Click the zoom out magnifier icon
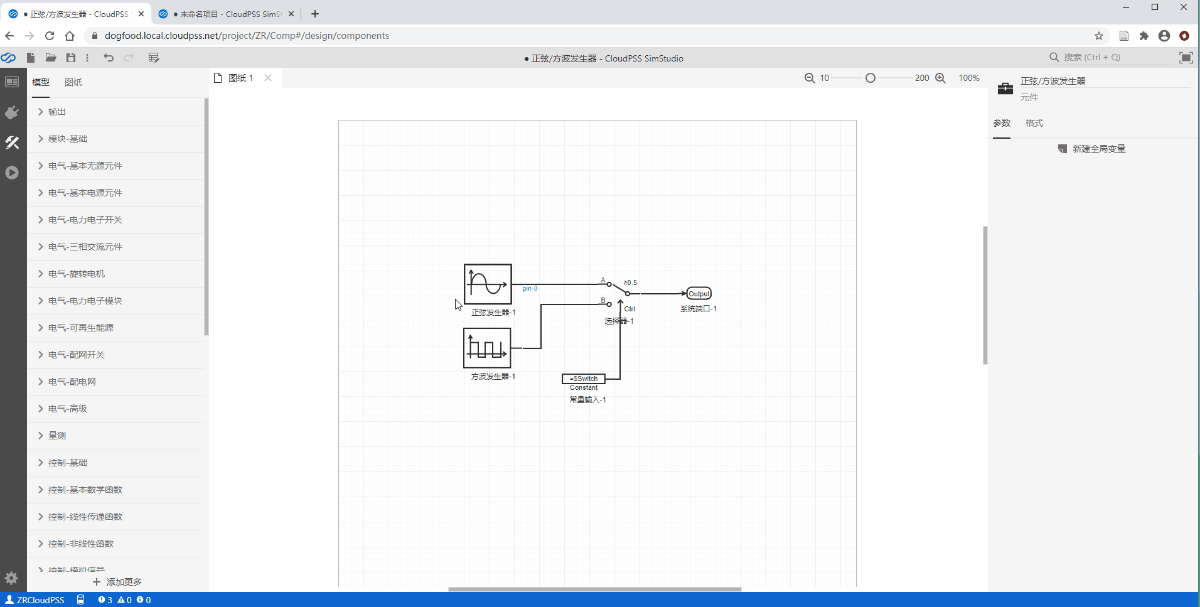 (810, 78)
